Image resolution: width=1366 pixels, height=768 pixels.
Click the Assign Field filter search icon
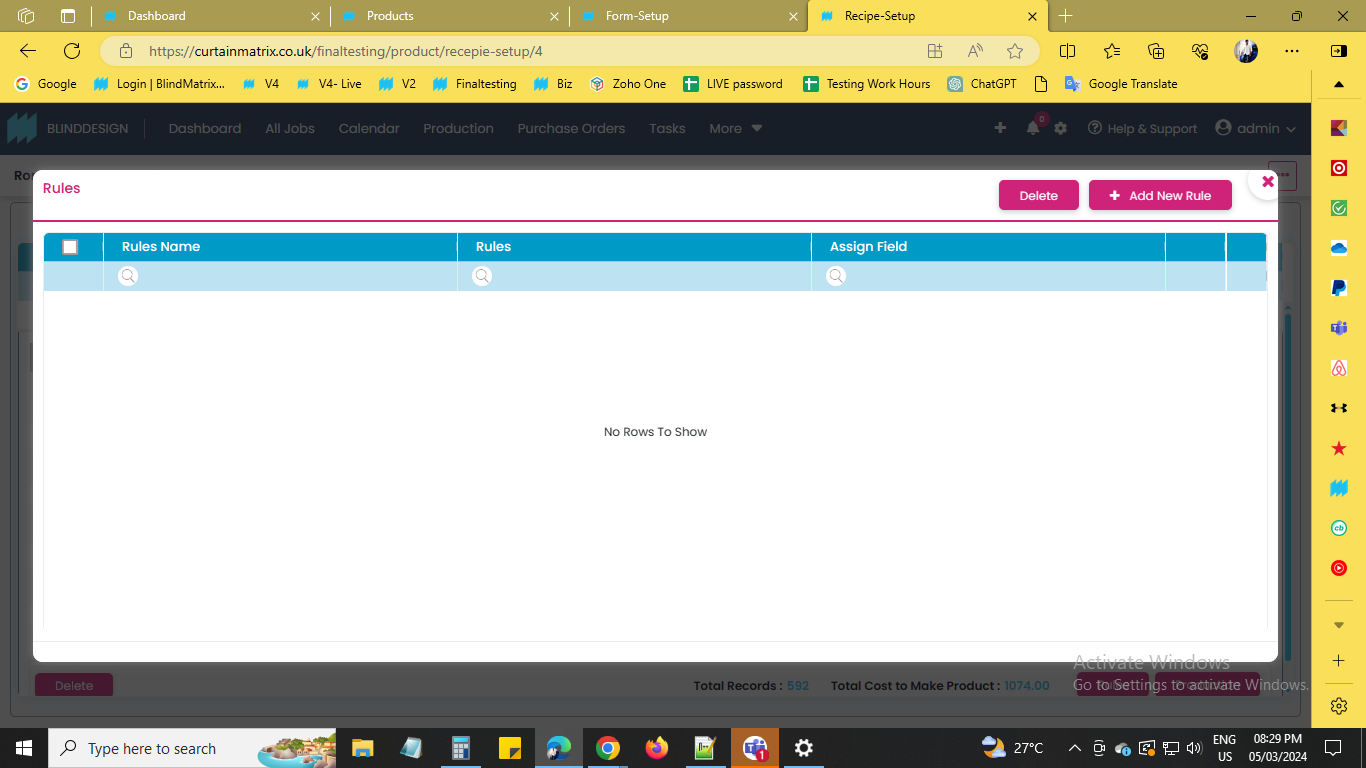coord(836,276)
